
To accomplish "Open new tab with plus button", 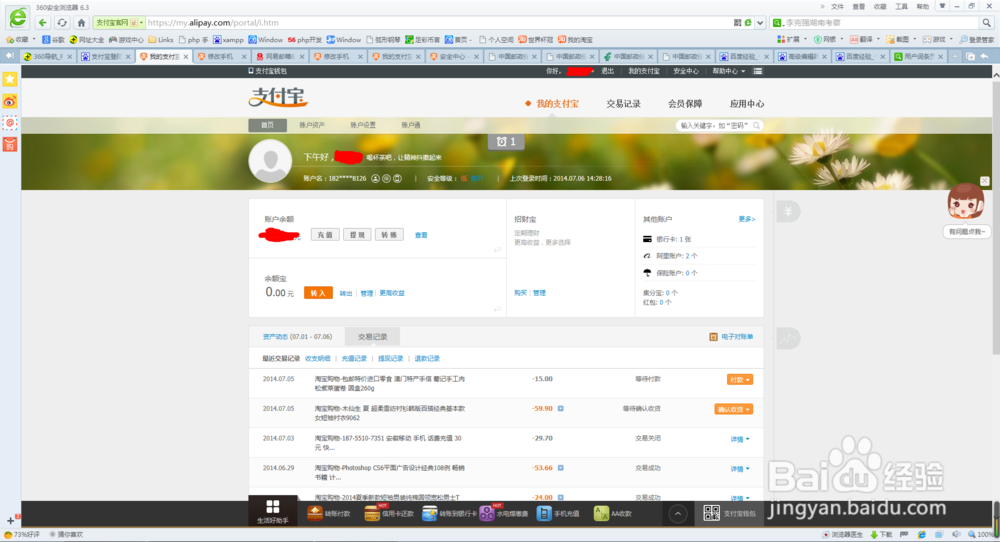I will point(955,56).
